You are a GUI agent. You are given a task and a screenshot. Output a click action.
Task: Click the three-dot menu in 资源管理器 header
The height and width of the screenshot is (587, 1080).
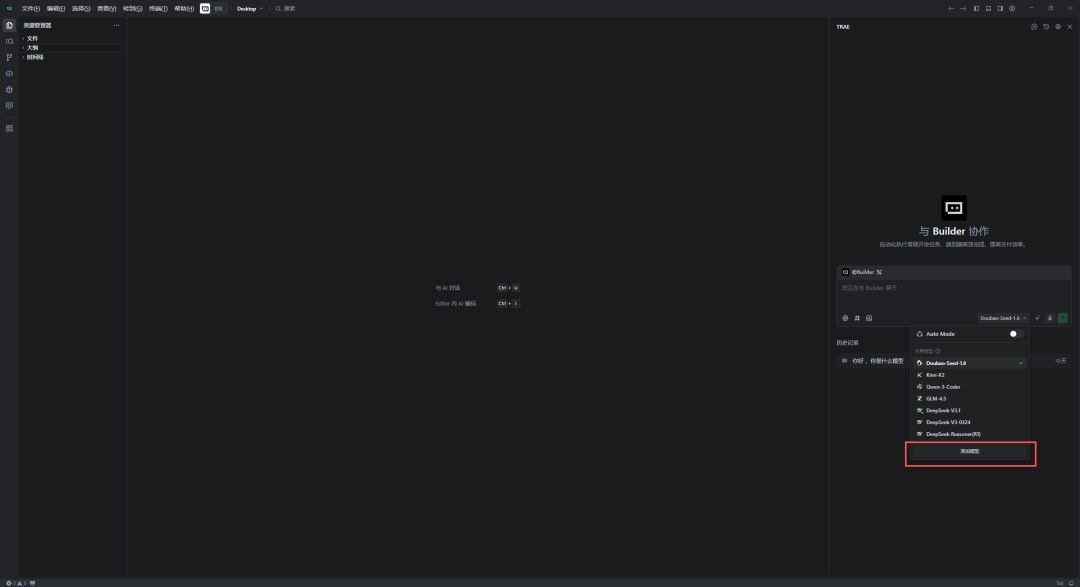click(116, 25)
